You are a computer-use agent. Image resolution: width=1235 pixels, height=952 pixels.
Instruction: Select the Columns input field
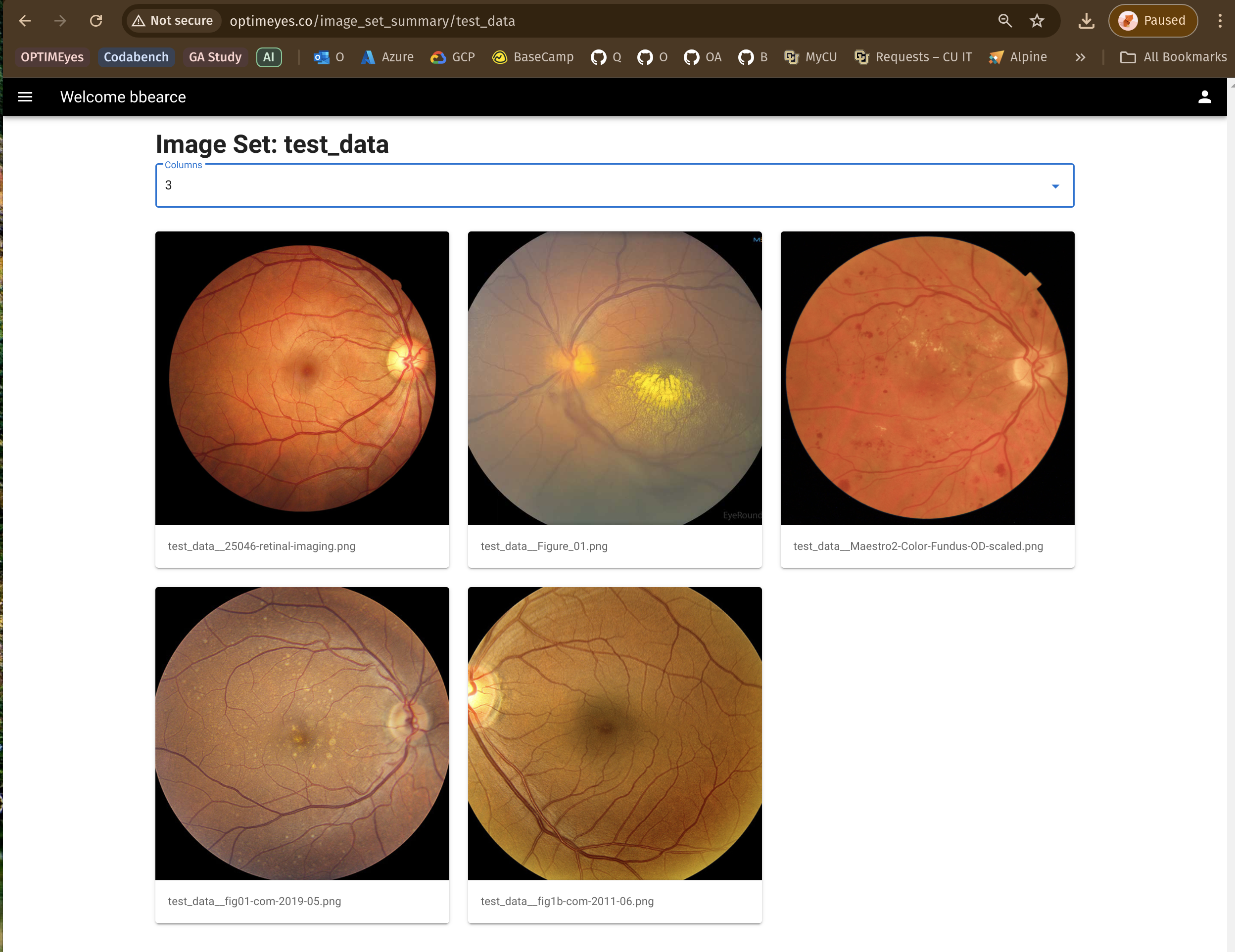pos(614,185)
